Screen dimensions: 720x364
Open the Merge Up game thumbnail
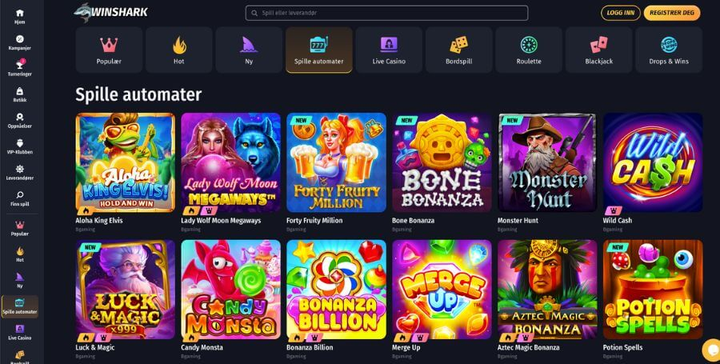(442, 289)
